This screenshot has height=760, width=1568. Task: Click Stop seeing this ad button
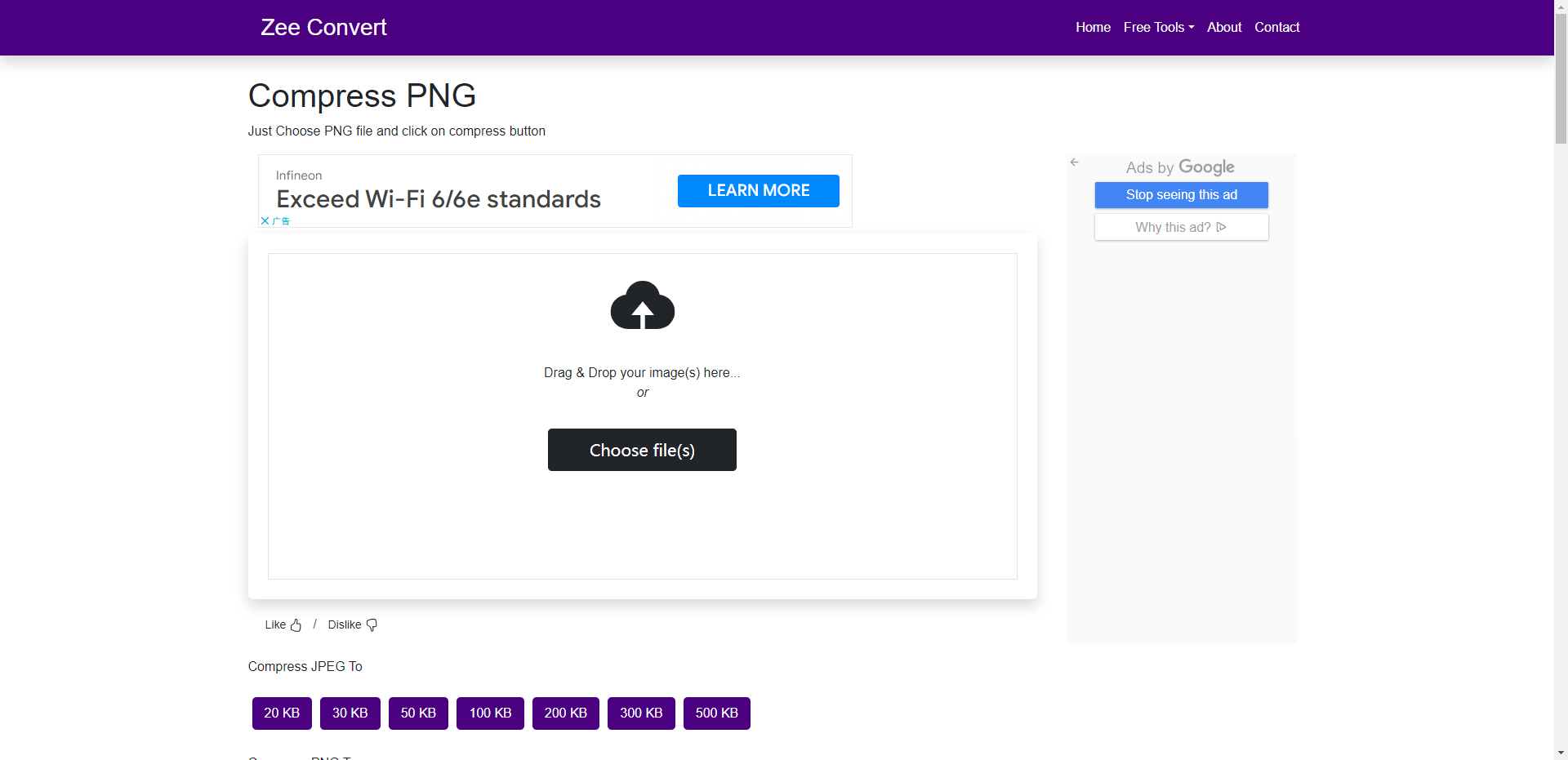click(1181, 195)
